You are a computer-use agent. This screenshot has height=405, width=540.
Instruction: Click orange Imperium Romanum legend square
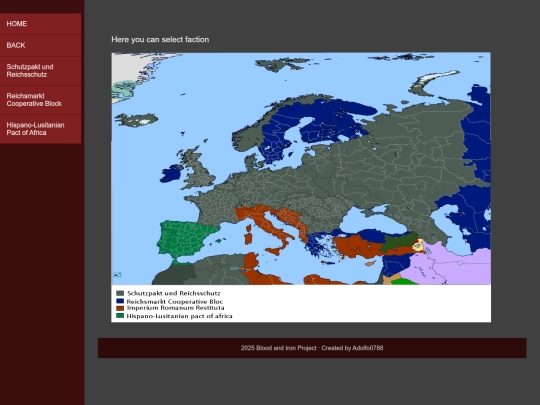coord(120,308)
